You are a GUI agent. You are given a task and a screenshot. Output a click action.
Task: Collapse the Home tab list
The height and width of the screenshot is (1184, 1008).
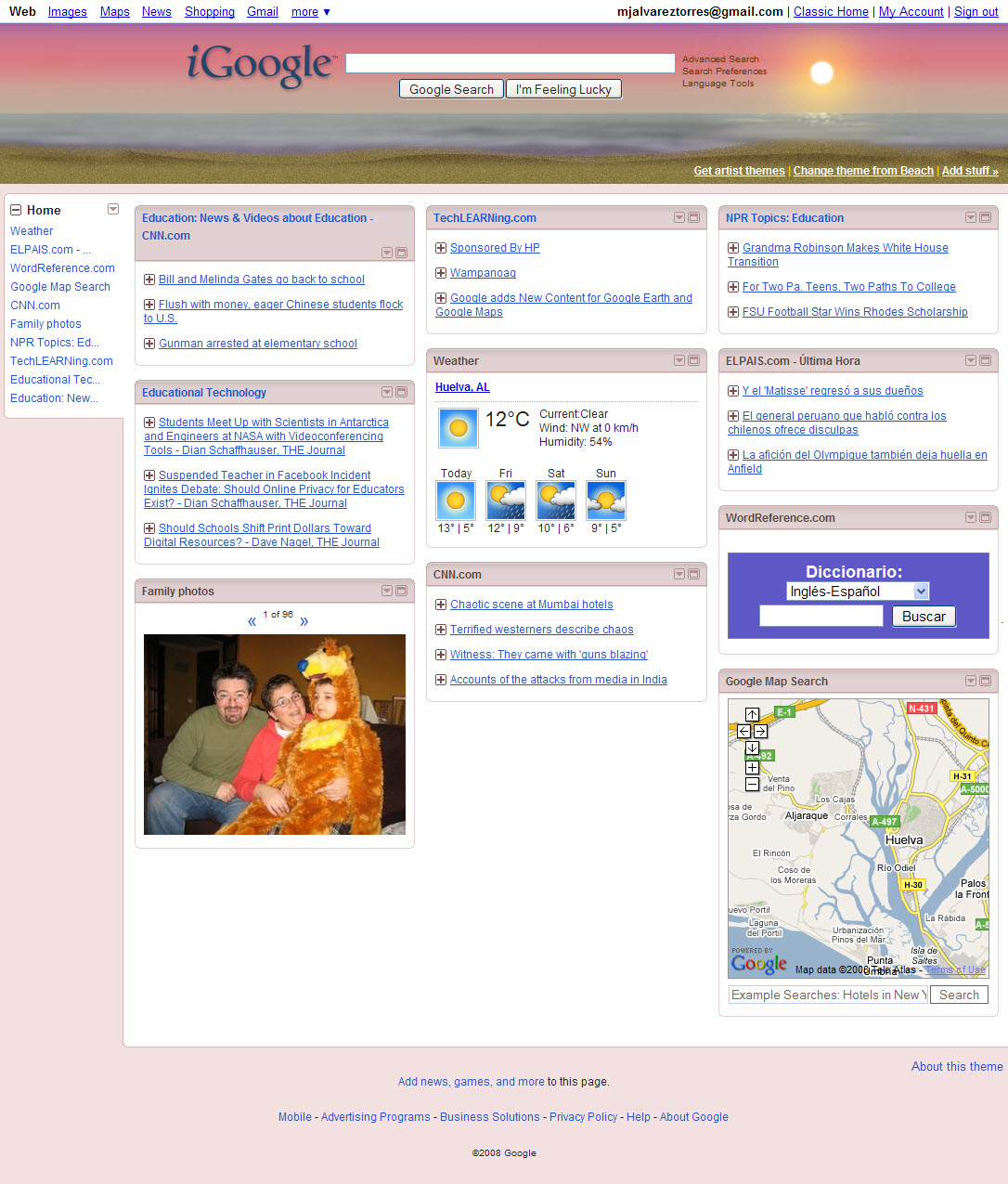(x=16, y=211)
